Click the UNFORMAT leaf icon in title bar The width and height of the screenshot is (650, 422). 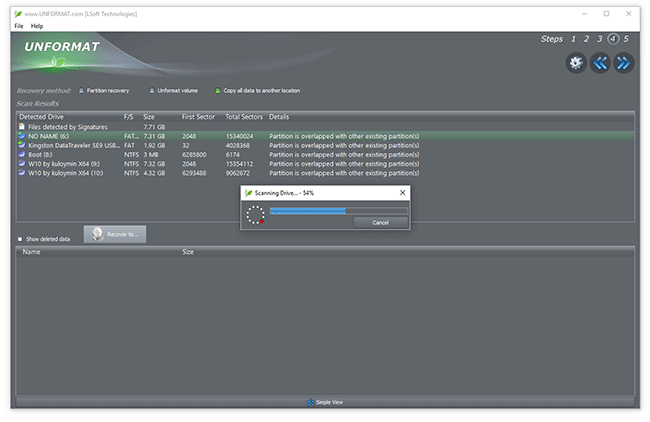tap(18, 14)
